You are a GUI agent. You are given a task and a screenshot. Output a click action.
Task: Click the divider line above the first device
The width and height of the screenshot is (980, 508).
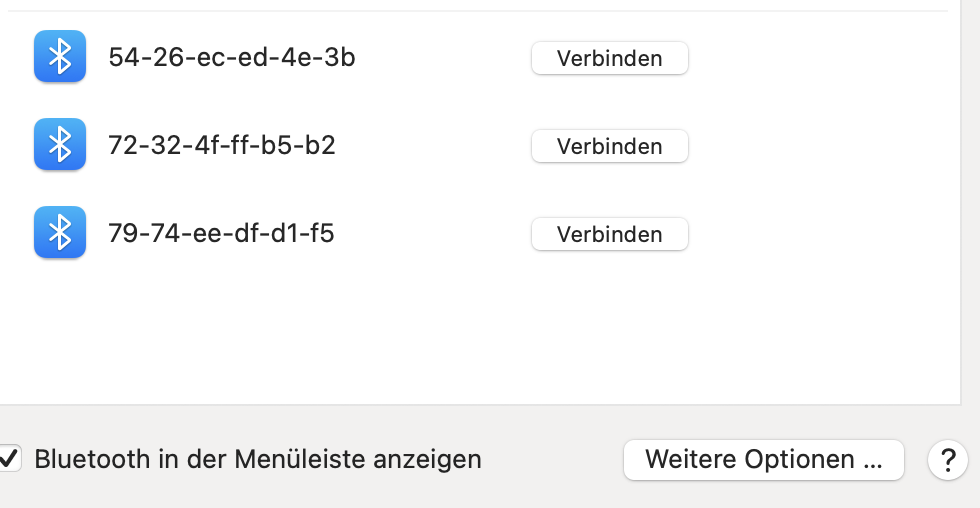click(480, 11)
